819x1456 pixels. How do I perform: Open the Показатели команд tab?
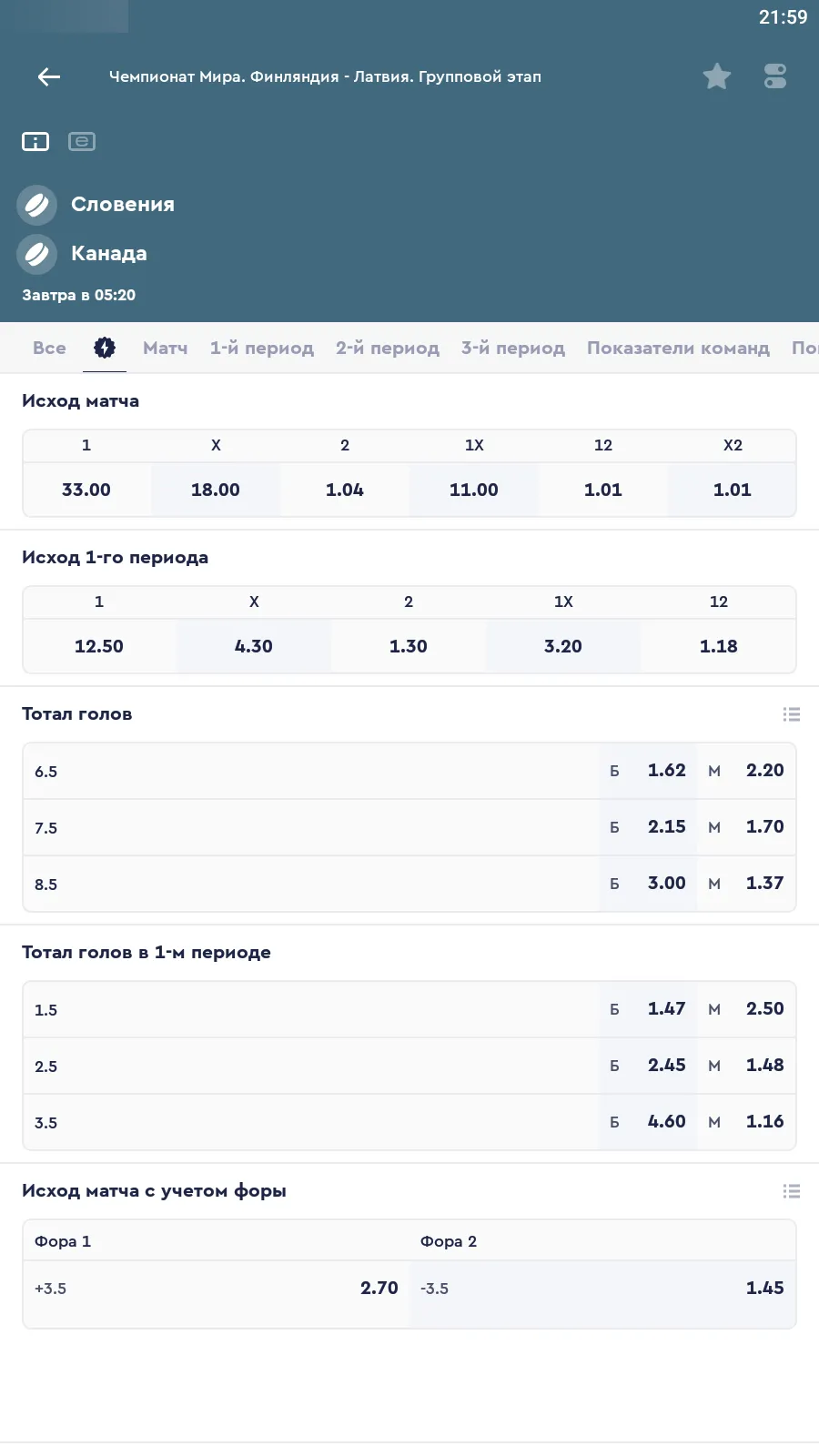(678, 348)
